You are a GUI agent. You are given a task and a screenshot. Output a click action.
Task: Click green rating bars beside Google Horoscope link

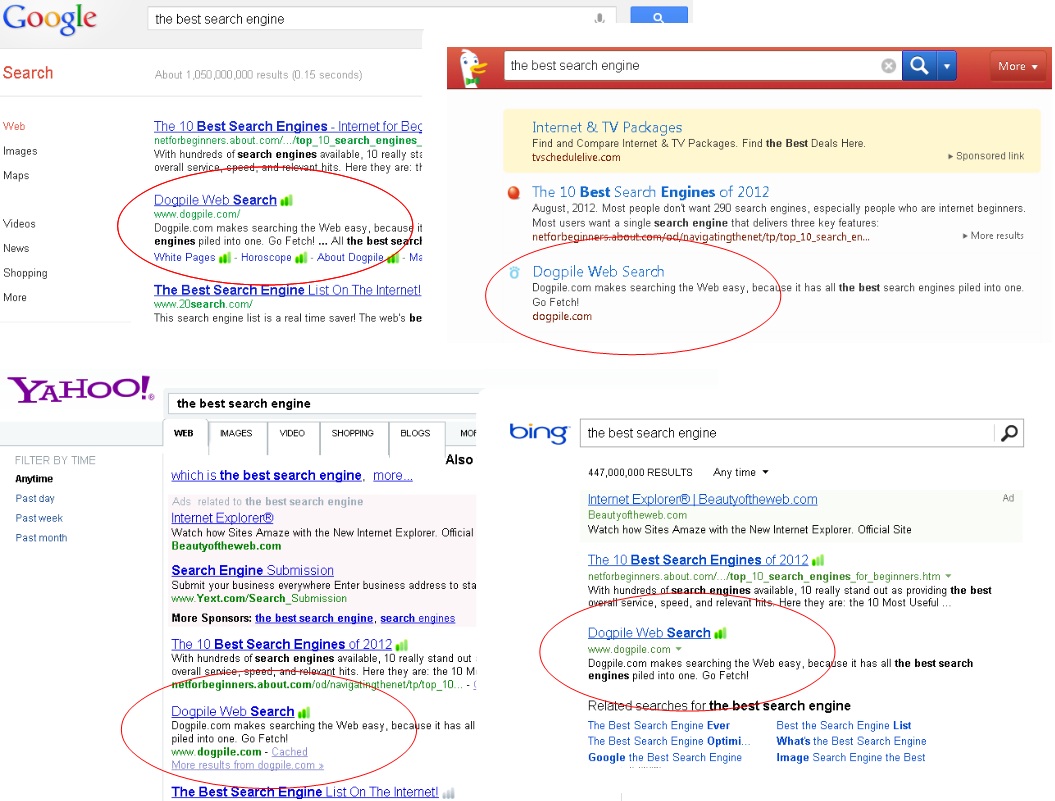pyautogui.click(x=301, y=258)
